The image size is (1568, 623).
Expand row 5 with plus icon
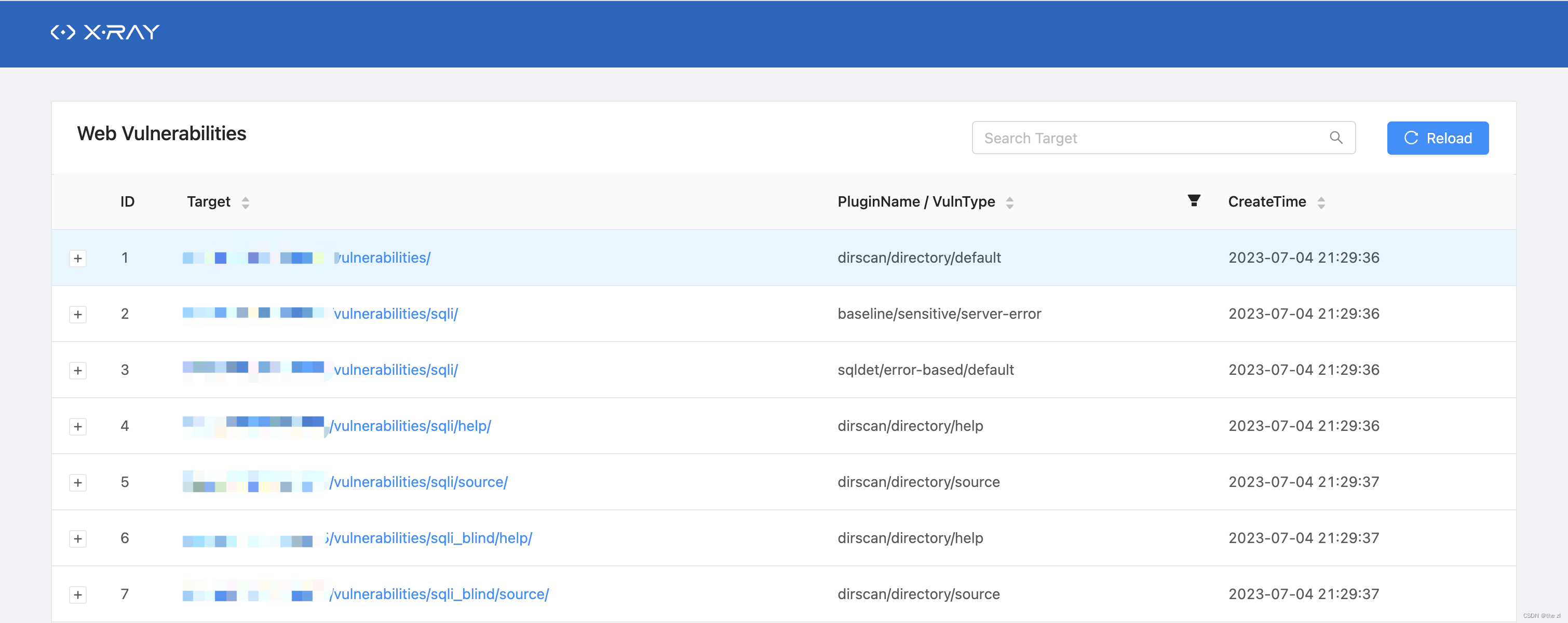coord(78,482)
